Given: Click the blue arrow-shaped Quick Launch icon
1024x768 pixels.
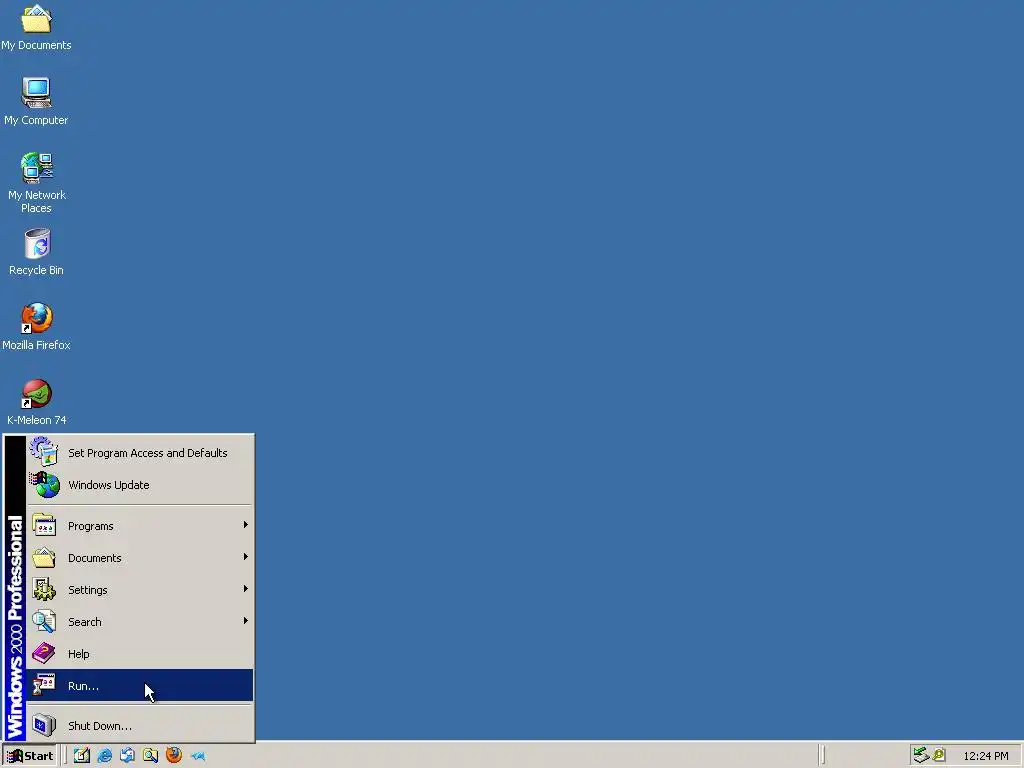Looking at the screenshot, I should (x=198, y=756).
